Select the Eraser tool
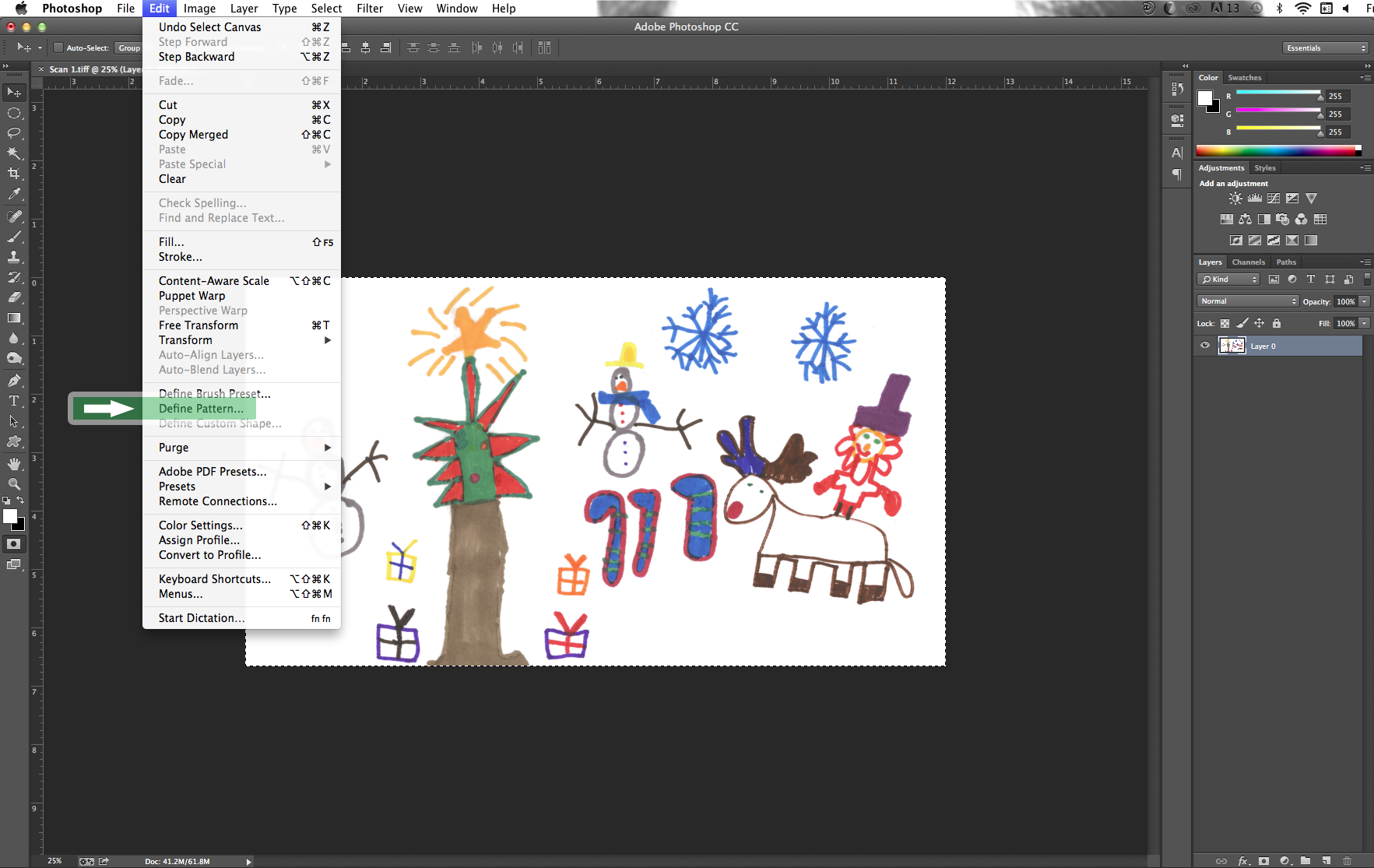Screen dimensions: 1374x868 (14, 297)
